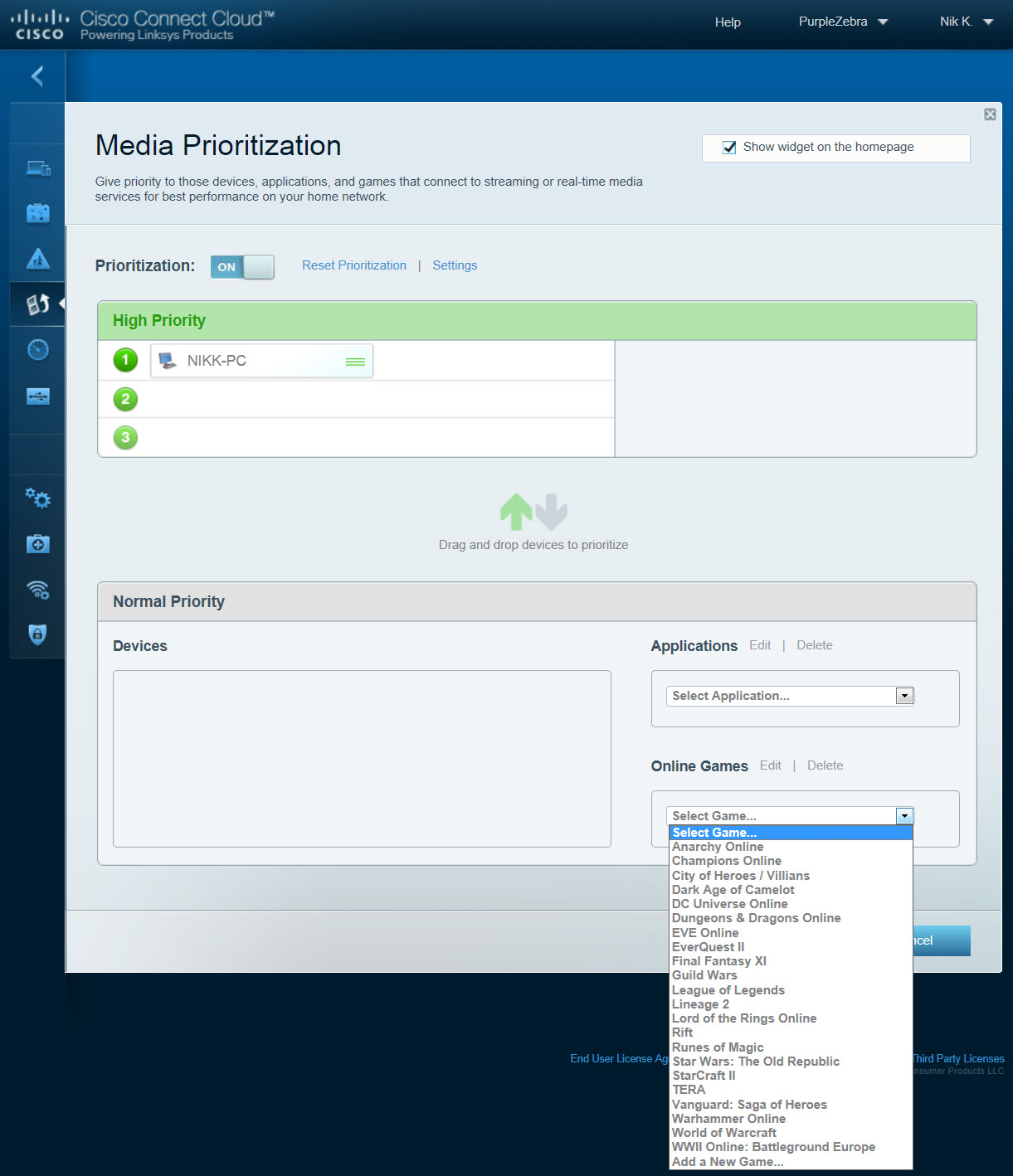Select DC Universe Online
This screenshot has width=1013, height=1176.
tap(791, 904)
